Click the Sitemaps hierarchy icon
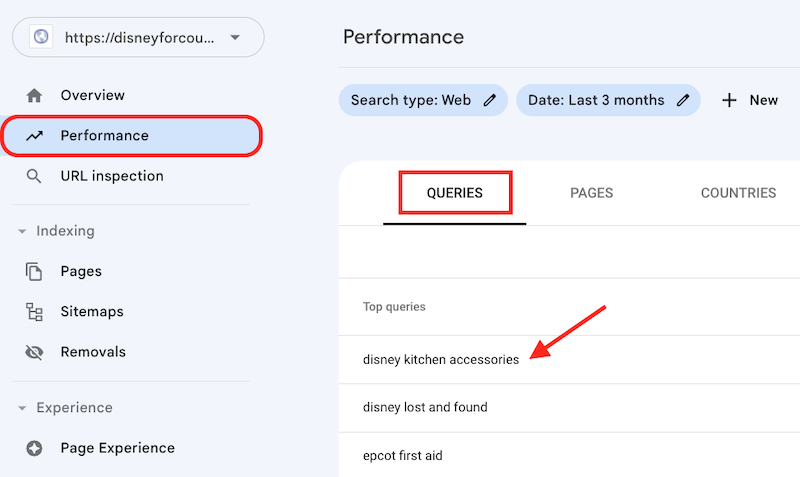The height and width of the screenshot is (477, 800). [x=35, y=312]
